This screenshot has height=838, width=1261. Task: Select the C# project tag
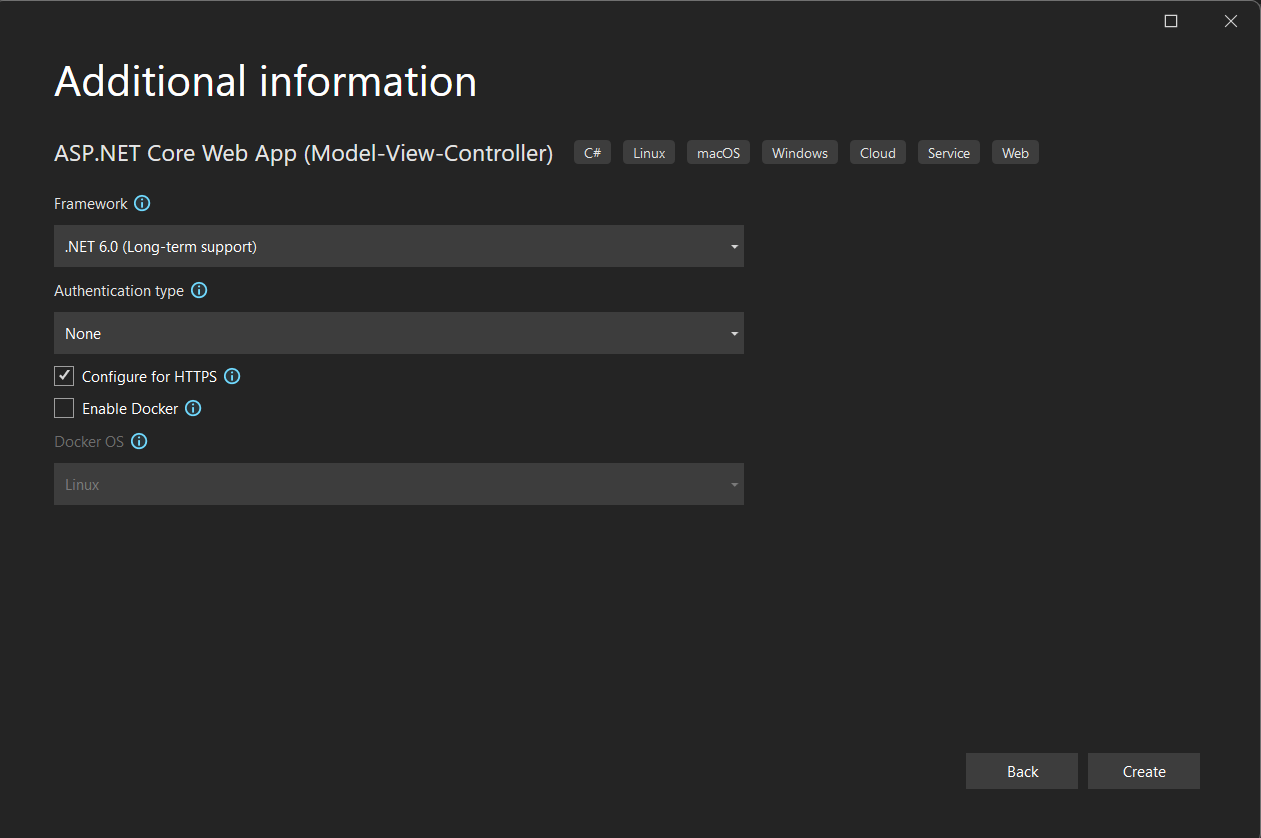(591, 152)
